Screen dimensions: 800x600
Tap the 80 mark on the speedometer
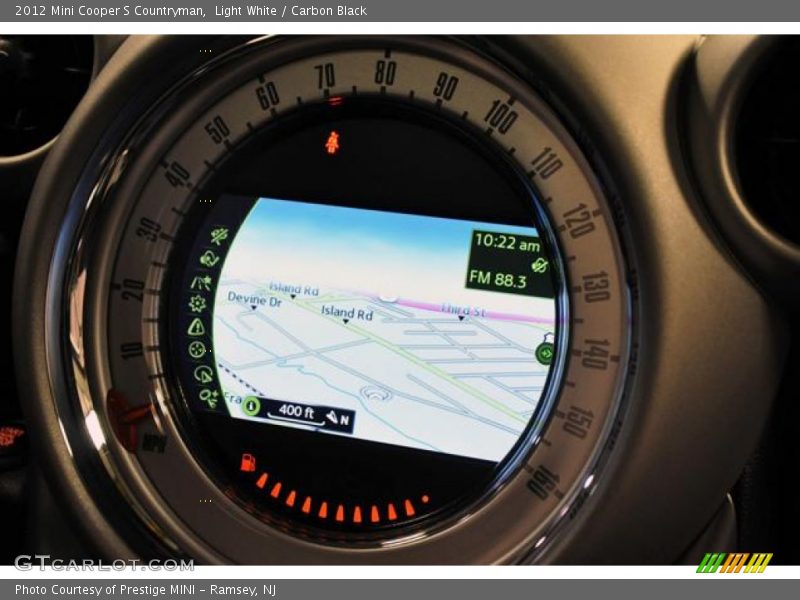385,72
